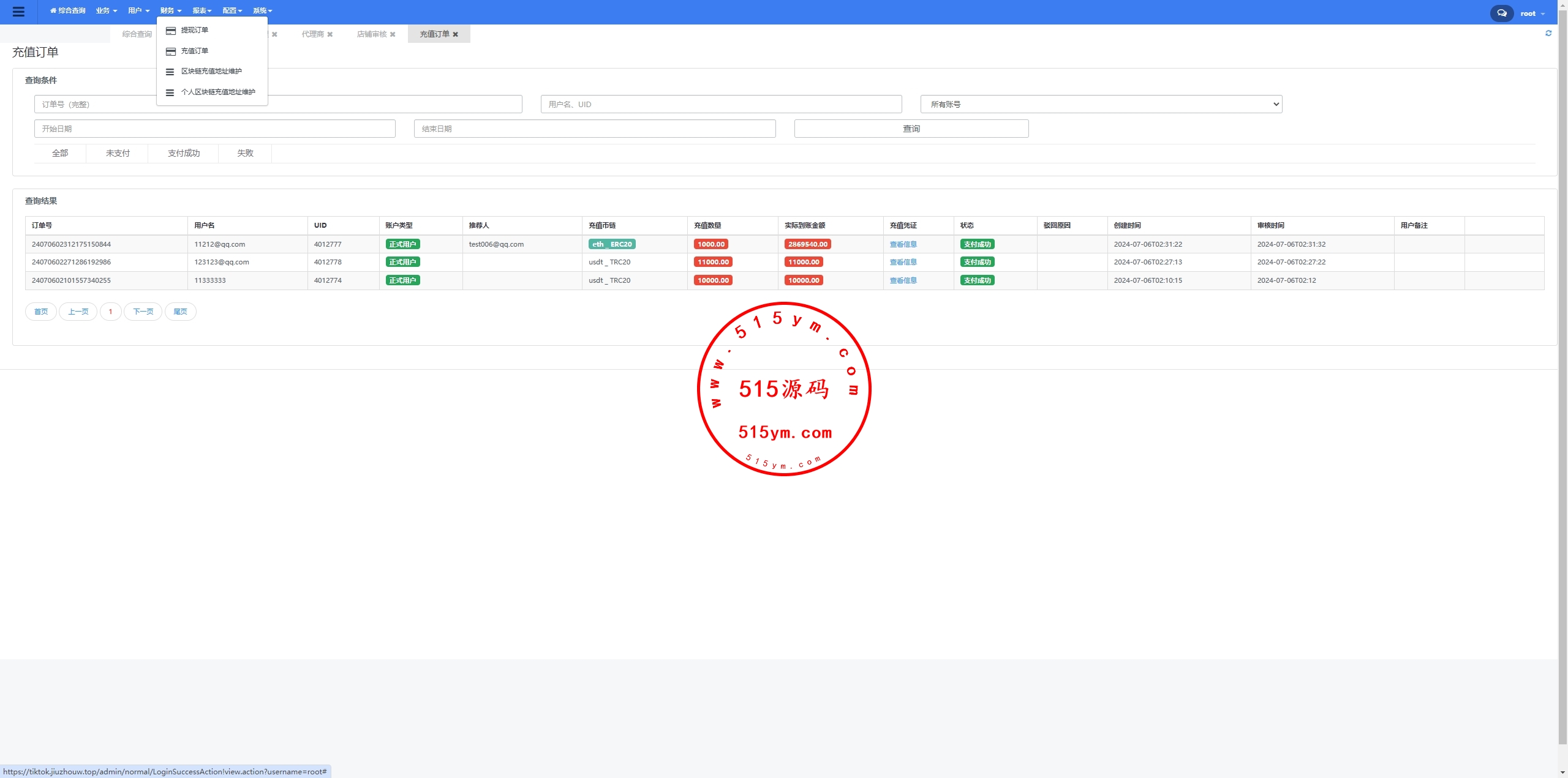Open 个人区块链充值地址维护 menu item
The width and height of the screenshot is (1568, 778).
point(217,92)
